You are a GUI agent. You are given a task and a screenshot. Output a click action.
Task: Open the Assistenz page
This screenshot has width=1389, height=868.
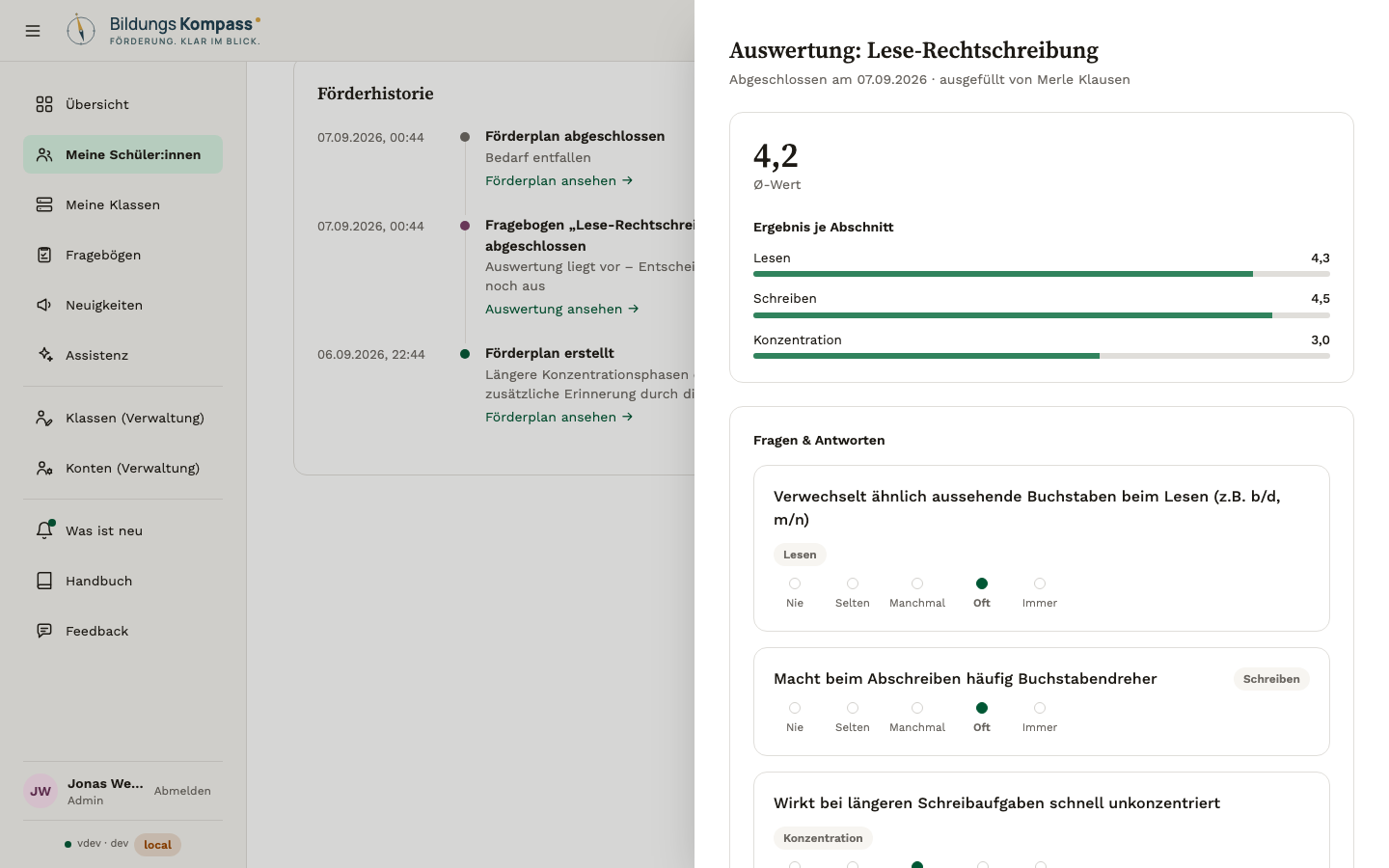(123, 355)
